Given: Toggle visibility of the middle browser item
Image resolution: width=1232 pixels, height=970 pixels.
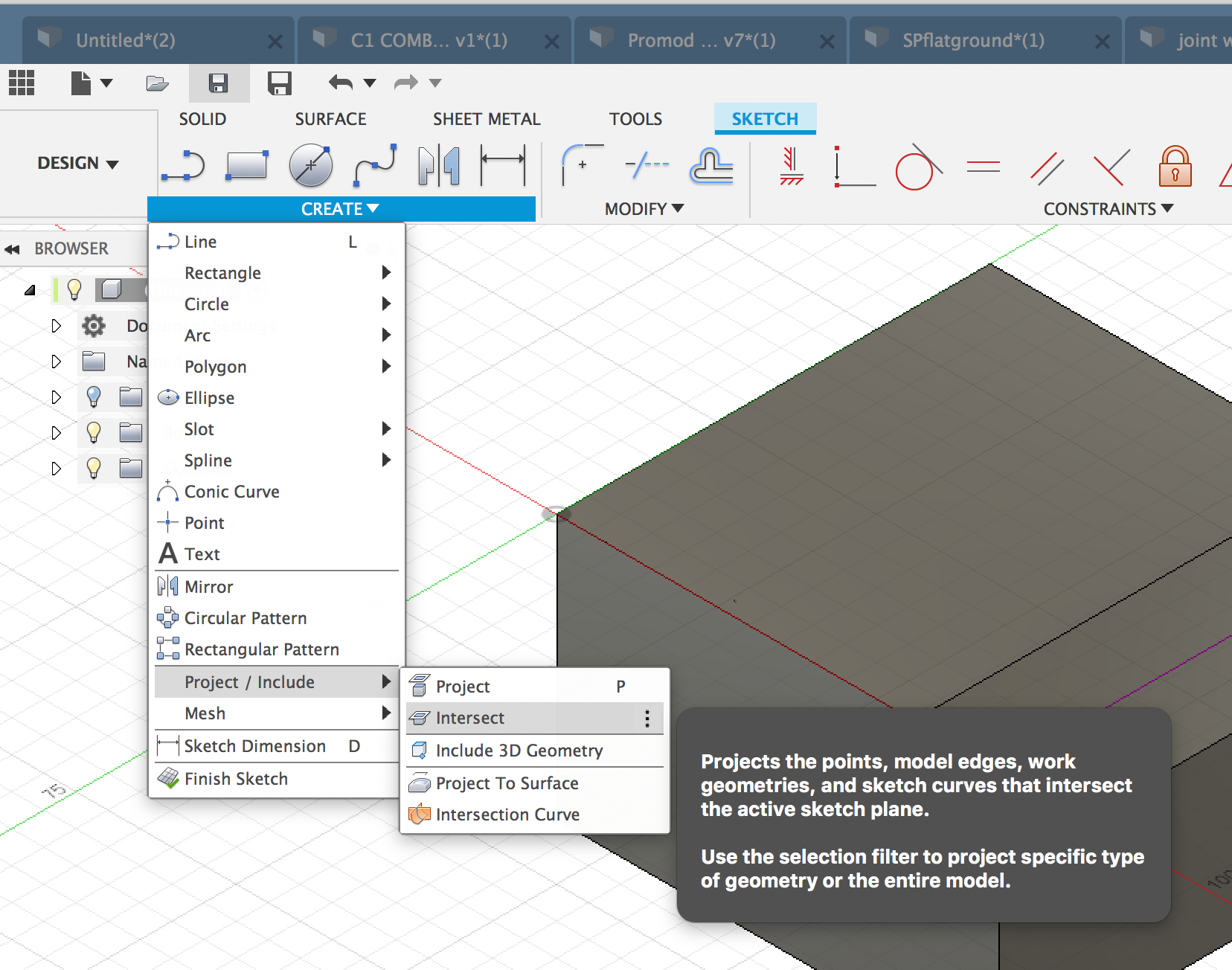Looking at the screenshot, I should pyautogui.click(x=94, y=432).
